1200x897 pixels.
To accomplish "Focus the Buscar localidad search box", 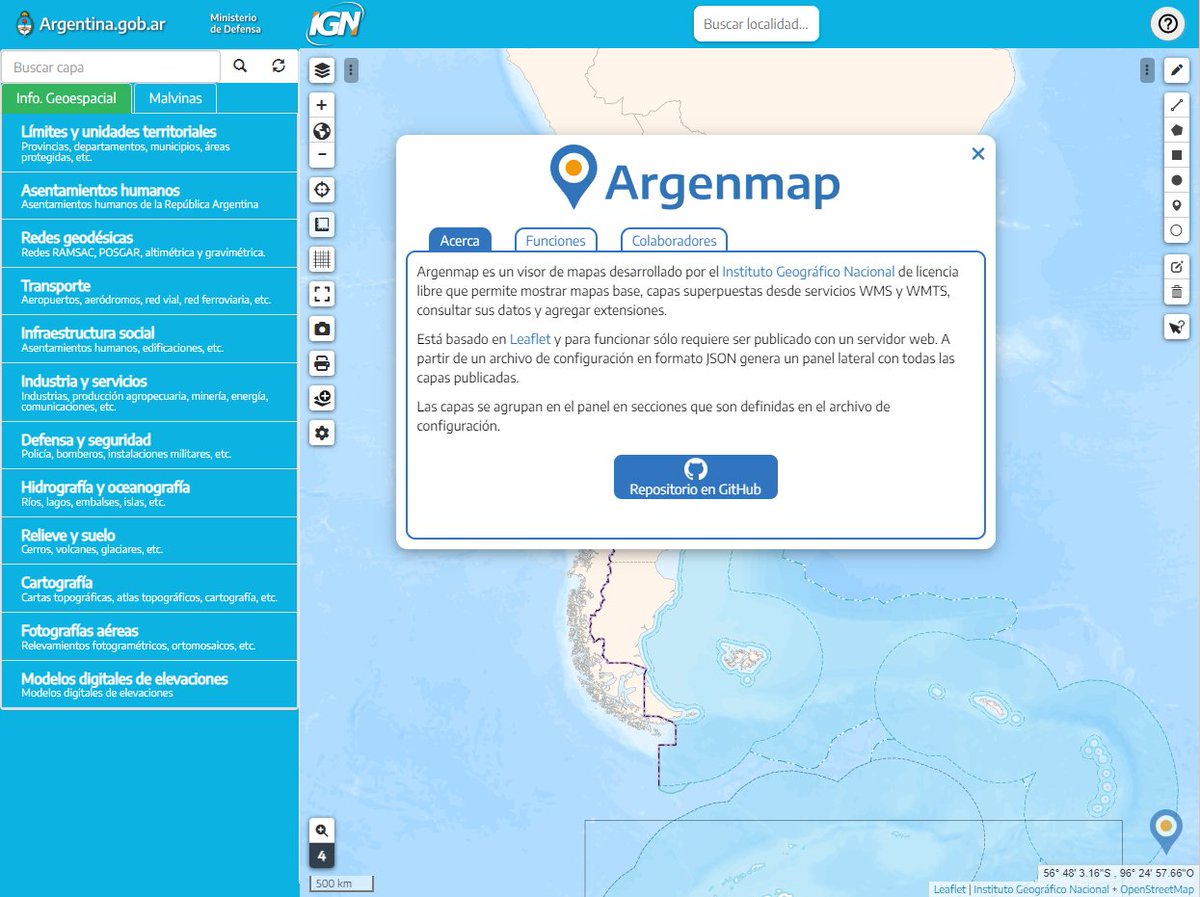I will click(756, 24).
